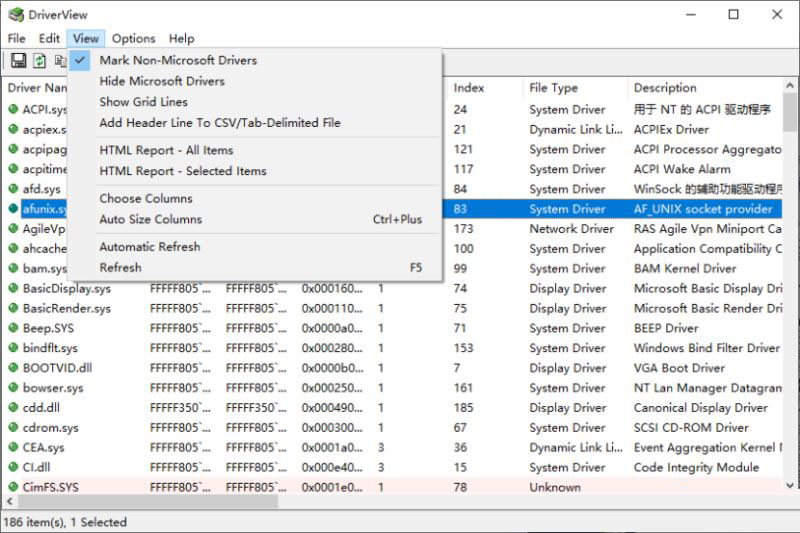Turn on Automatic Refresh
The height and width of the screenshot is (533, 800).
pos(149,247)
